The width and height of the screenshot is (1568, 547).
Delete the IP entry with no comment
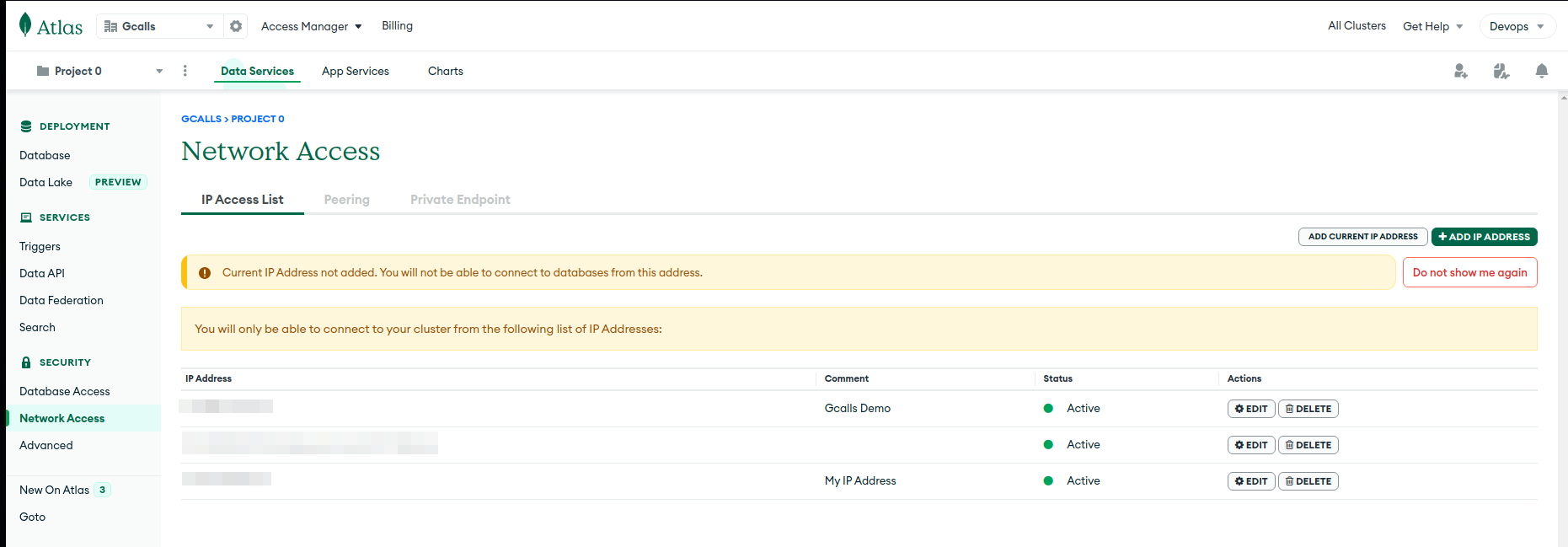(1308, 445)
